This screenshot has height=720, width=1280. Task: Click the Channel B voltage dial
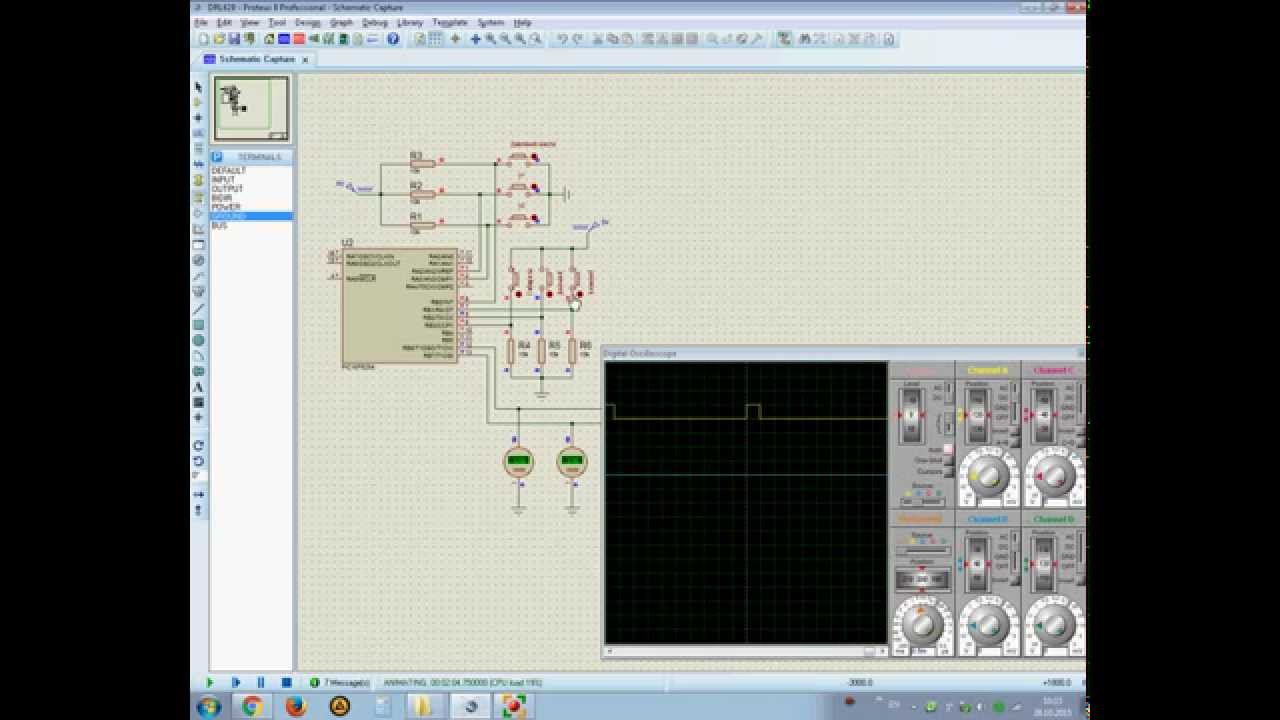988,624
